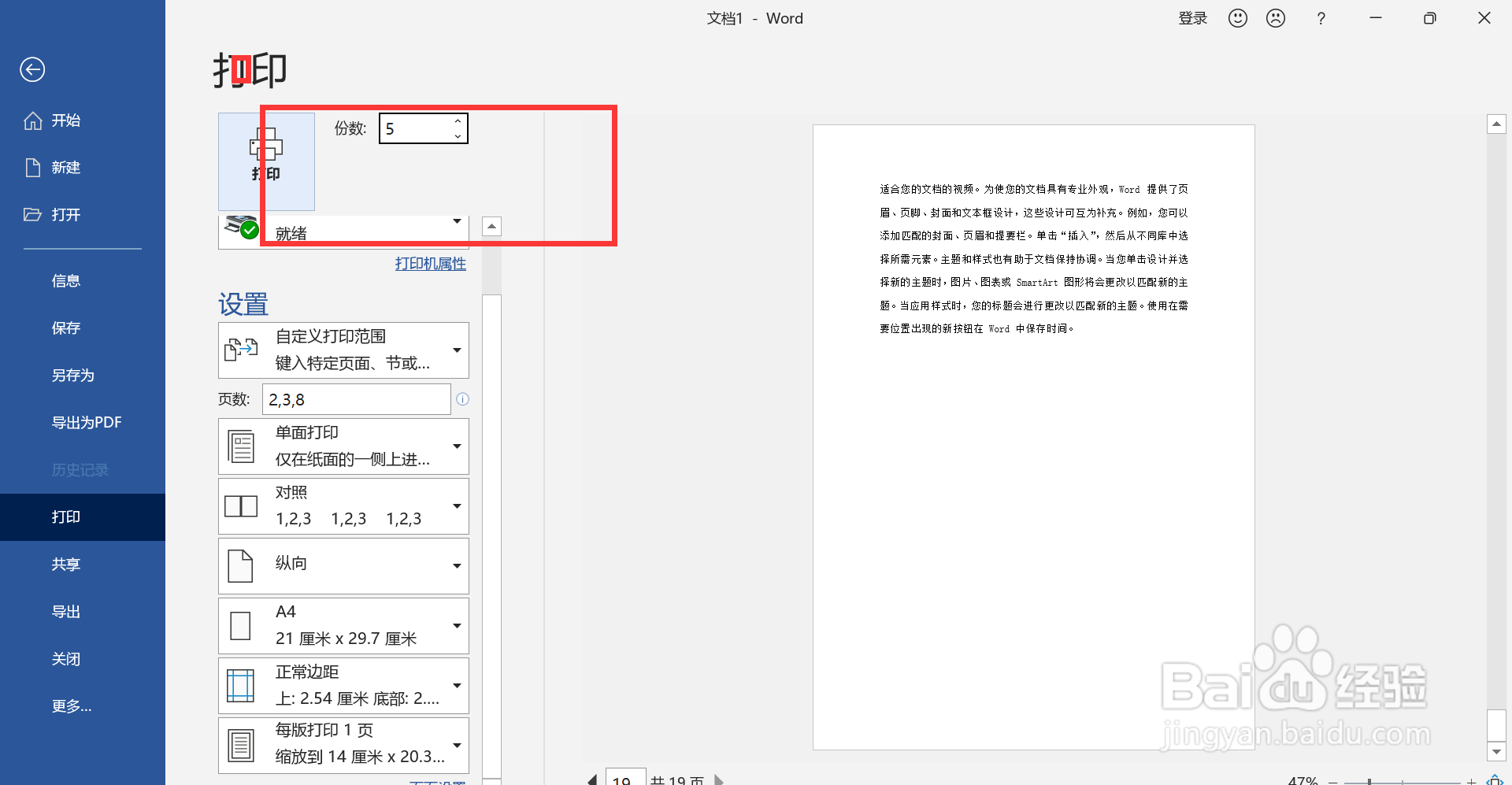Open the 正常边距 margins dropdown
This screenshot has width=1512, height=785.
(343, 686)
